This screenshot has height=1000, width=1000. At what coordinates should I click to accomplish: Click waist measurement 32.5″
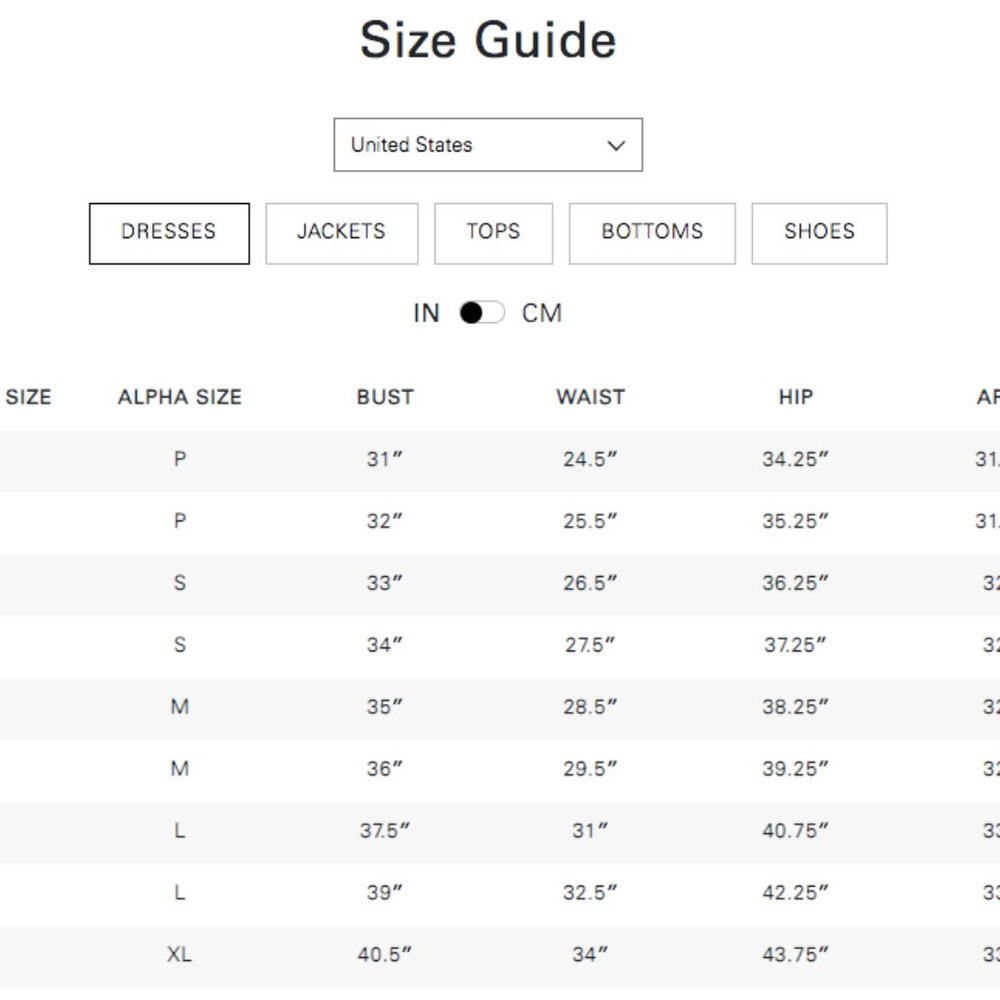click(590, 892)
